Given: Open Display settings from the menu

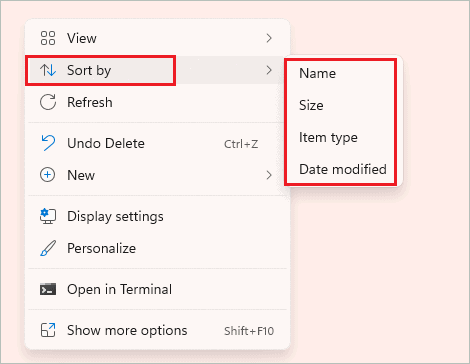Looking at the screenshot, I should tap(157, 216).
